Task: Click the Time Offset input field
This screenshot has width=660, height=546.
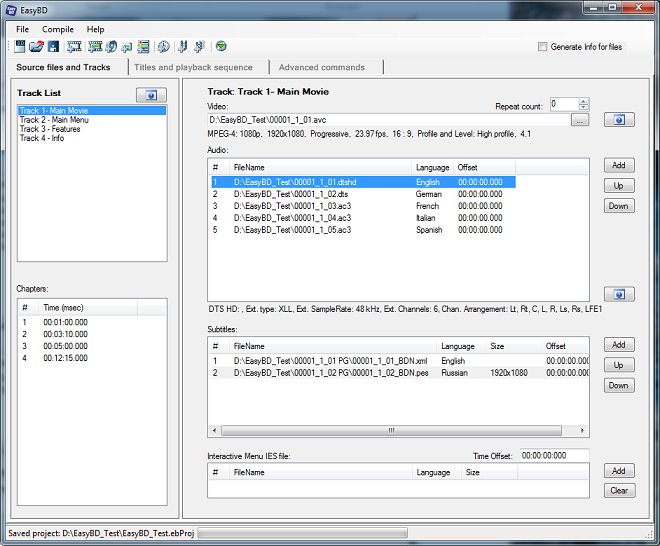Action: click(x=554, y=455)
